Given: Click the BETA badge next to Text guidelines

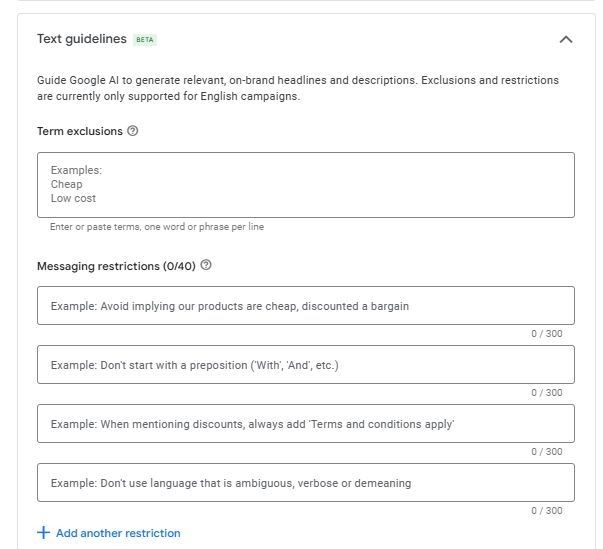Looking at the screenshot, I should pos(145,40).
